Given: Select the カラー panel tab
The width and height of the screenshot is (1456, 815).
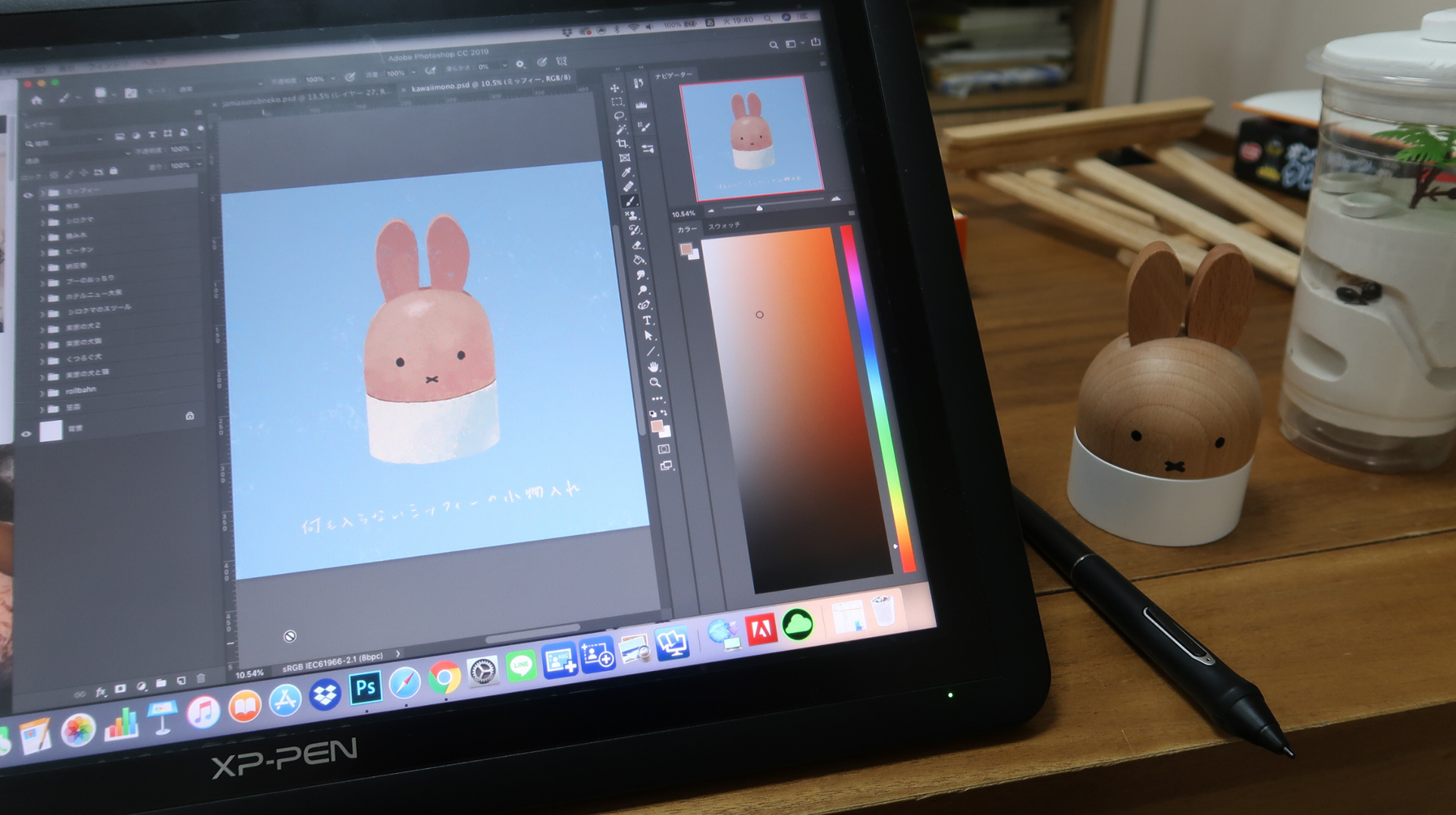Looking at the screenshot, I should click(686, 229).
